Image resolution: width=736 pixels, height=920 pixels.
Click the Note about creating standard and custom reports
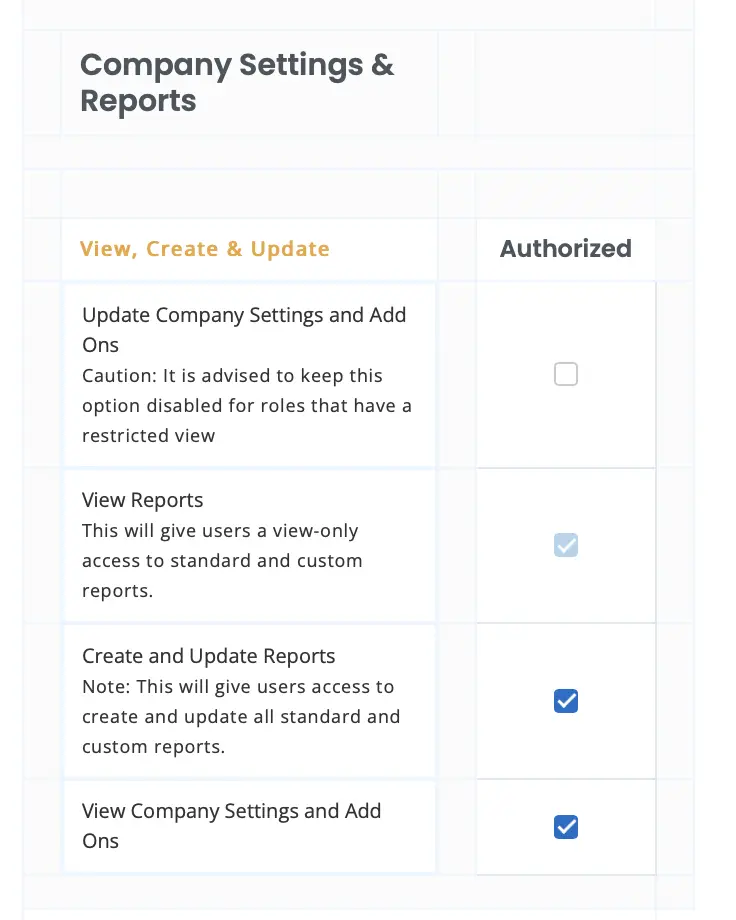pos(241,717)
